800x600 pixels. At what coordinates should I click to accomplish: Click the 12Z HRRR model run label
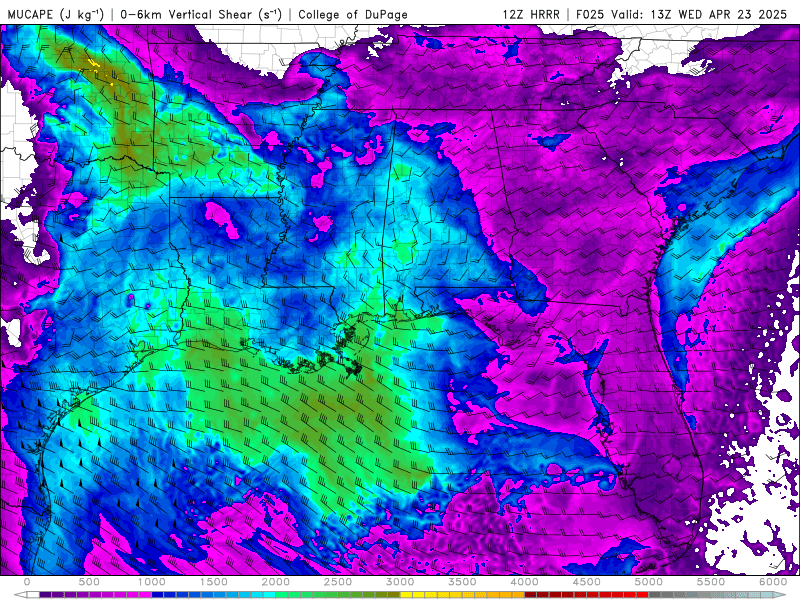[531, 14]
